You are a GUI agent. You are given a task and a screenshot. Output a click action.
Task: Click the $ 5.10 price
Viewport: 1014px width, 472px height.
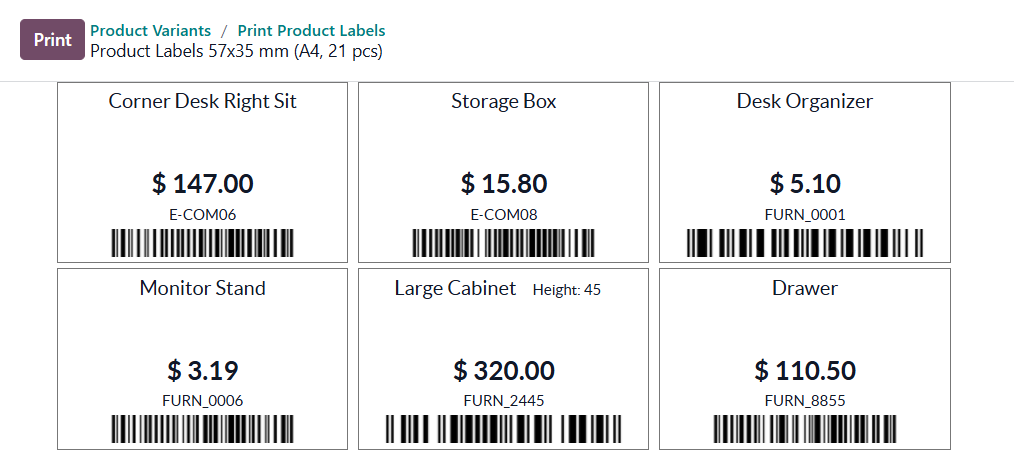click(805, 184)
